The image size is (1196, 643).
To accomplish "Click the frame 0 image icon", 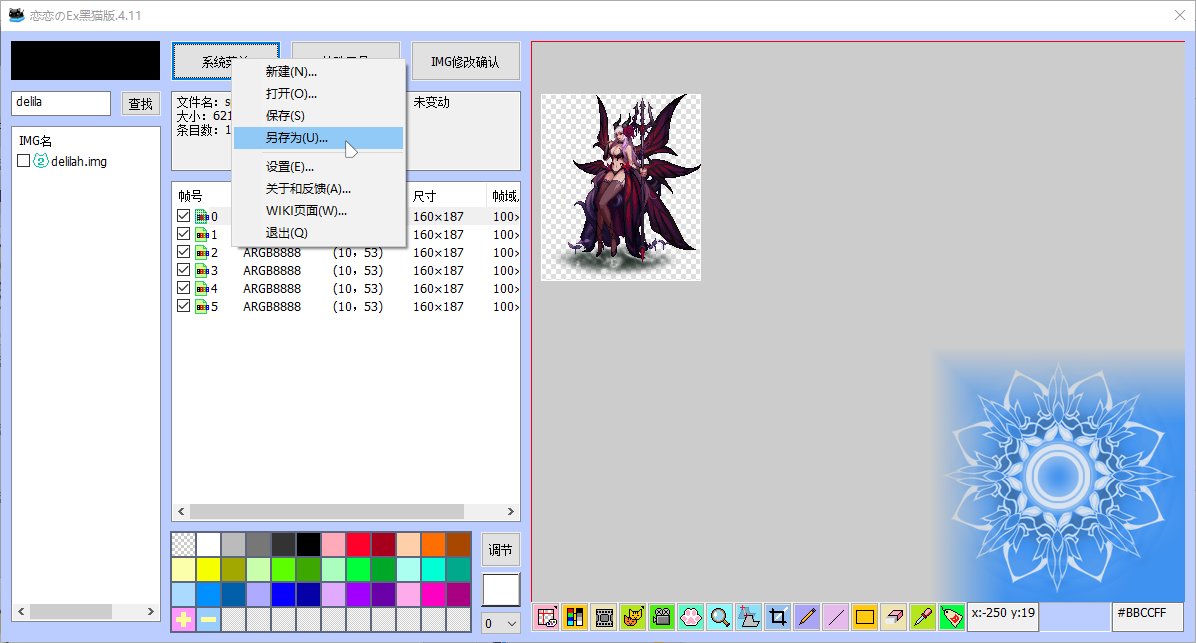I will tap(201, 217).
